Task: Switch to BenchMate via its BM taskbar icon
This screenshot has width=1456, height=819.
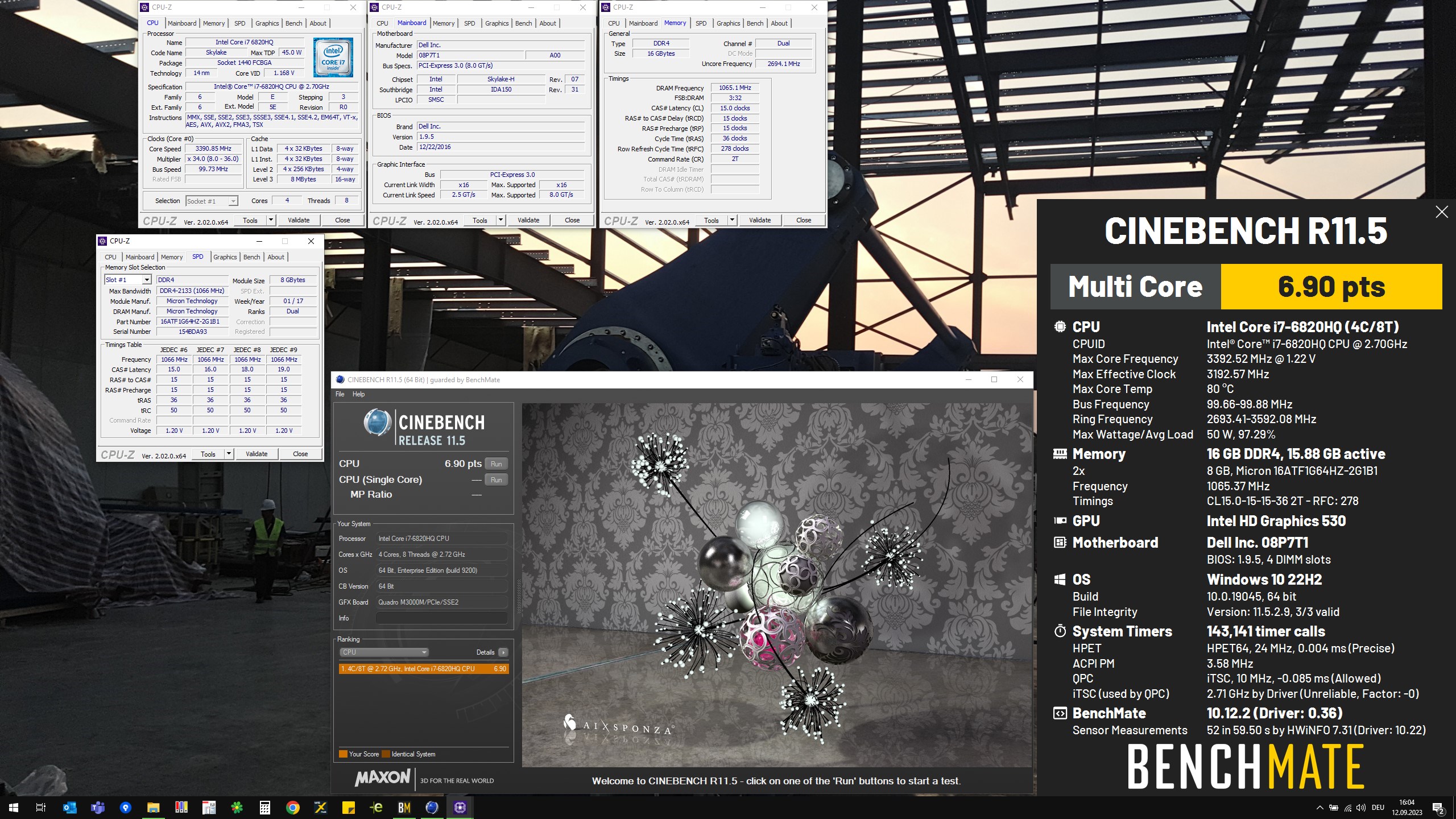Action: pyautogui.click(x=404, y=807)
